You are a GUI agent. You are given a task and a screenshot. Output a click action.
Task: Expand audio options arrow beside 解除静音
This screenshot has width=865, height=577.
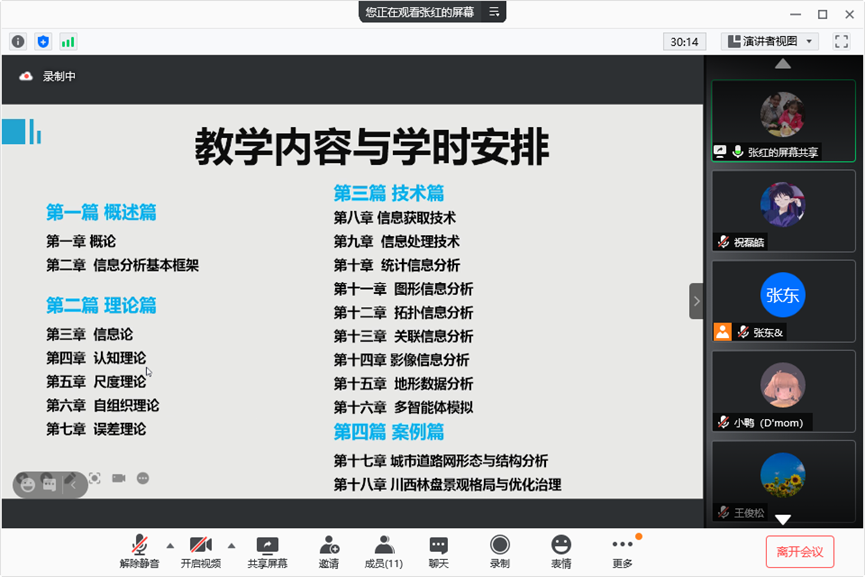170,545
